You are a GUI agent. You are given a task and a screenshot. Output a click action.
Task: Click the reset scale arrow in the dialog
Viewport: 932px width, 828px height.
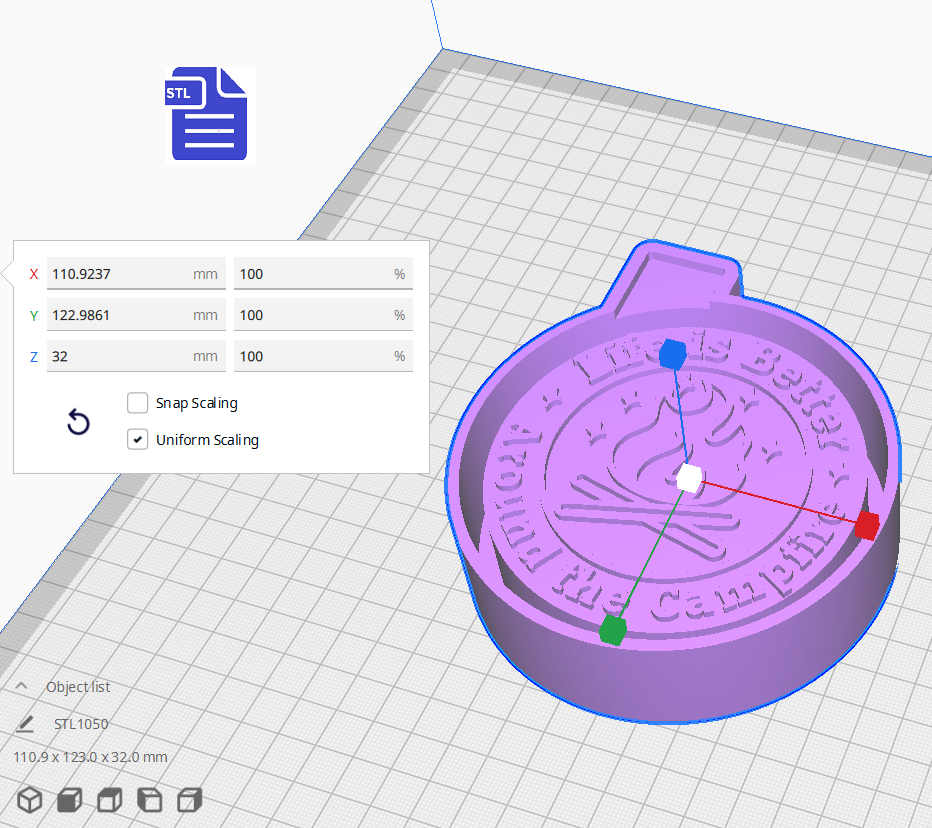[78, 422]
